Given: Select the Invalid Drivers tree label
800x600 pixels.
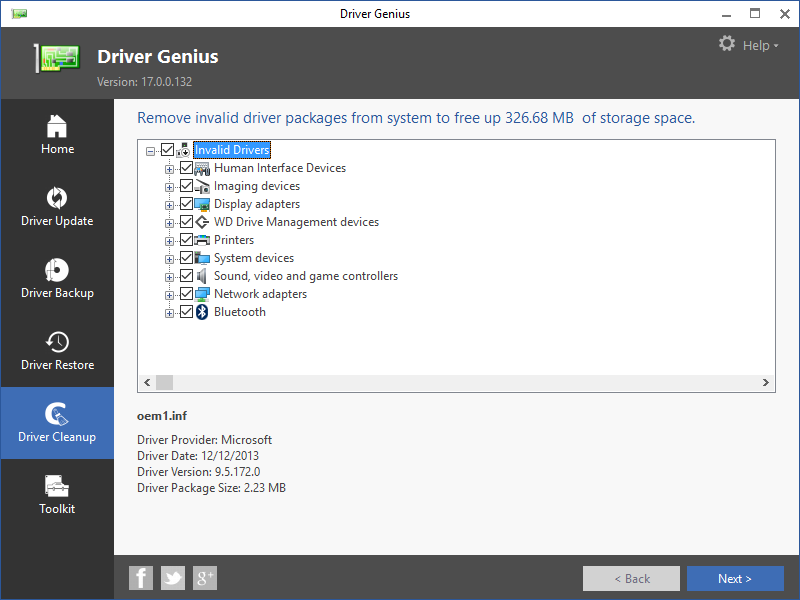Looking at the screenshot, I should click(x=232, y=150).
